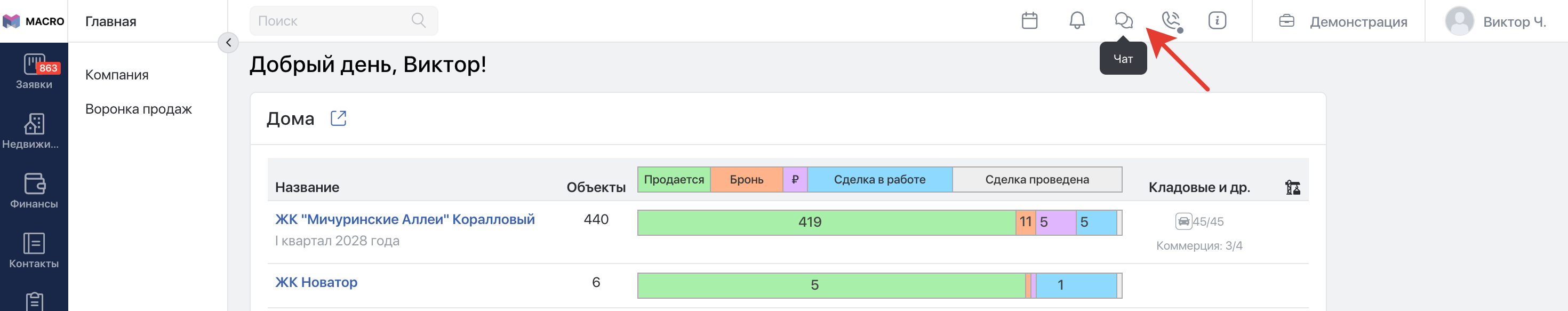Collapse the side menu panel
The image size is (1568, 311).
tap(228, 43)
